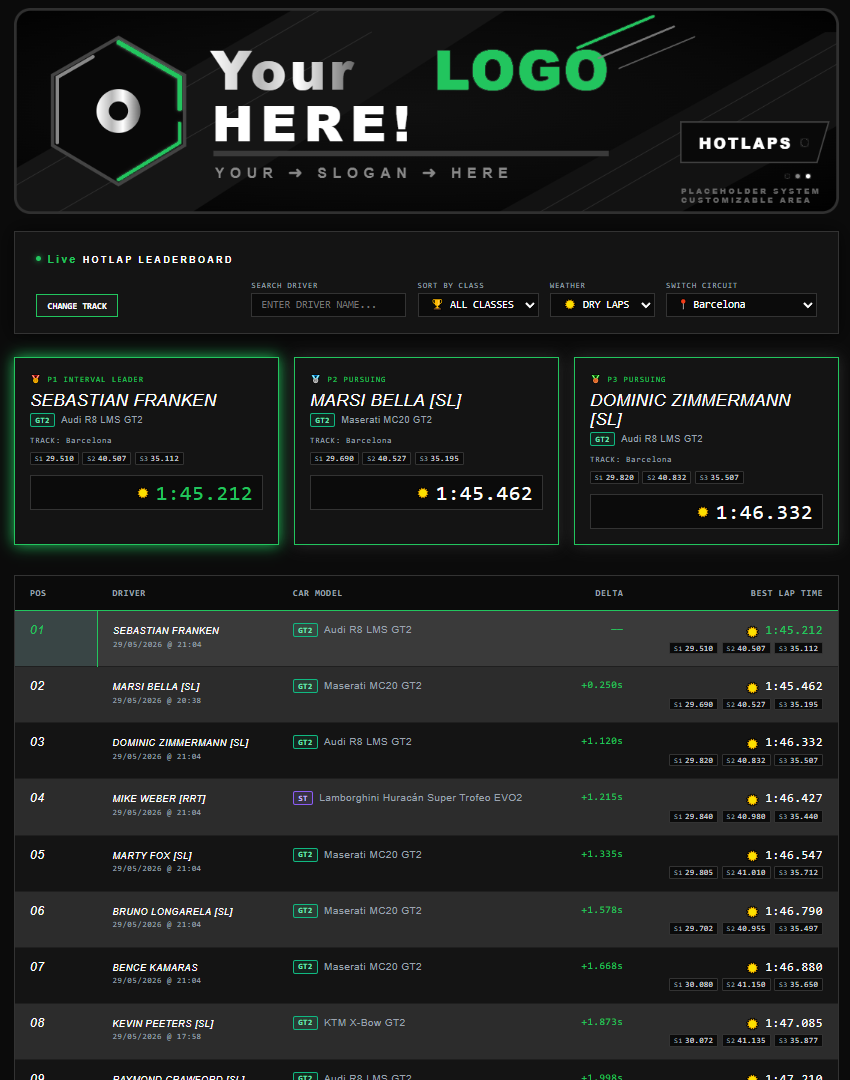
Task: Sort table by BEST LAP TIME header
Action: (787, 593)
